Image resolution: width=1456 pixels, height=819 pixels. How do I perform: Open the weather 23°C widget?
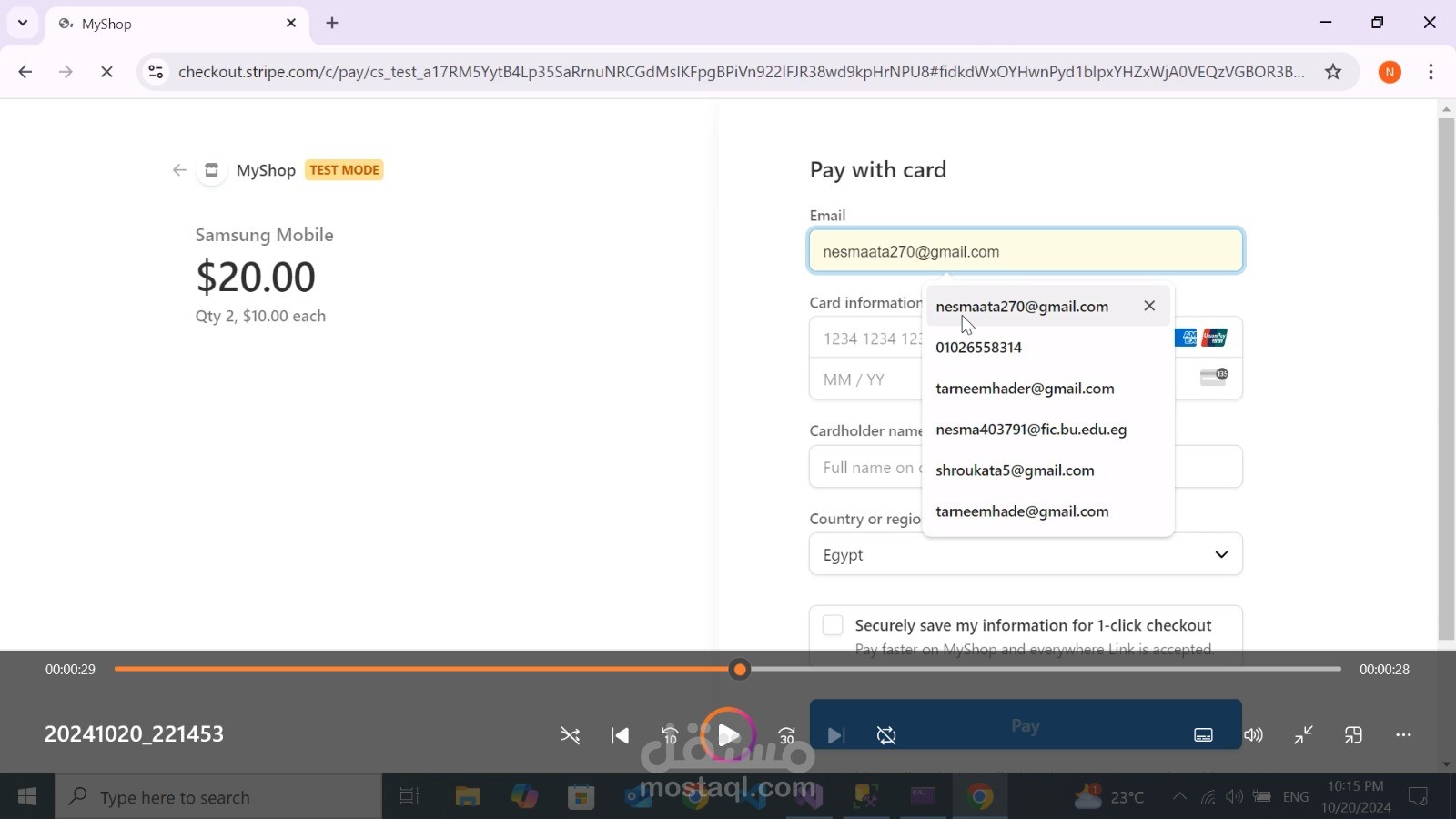(1108, 797)
